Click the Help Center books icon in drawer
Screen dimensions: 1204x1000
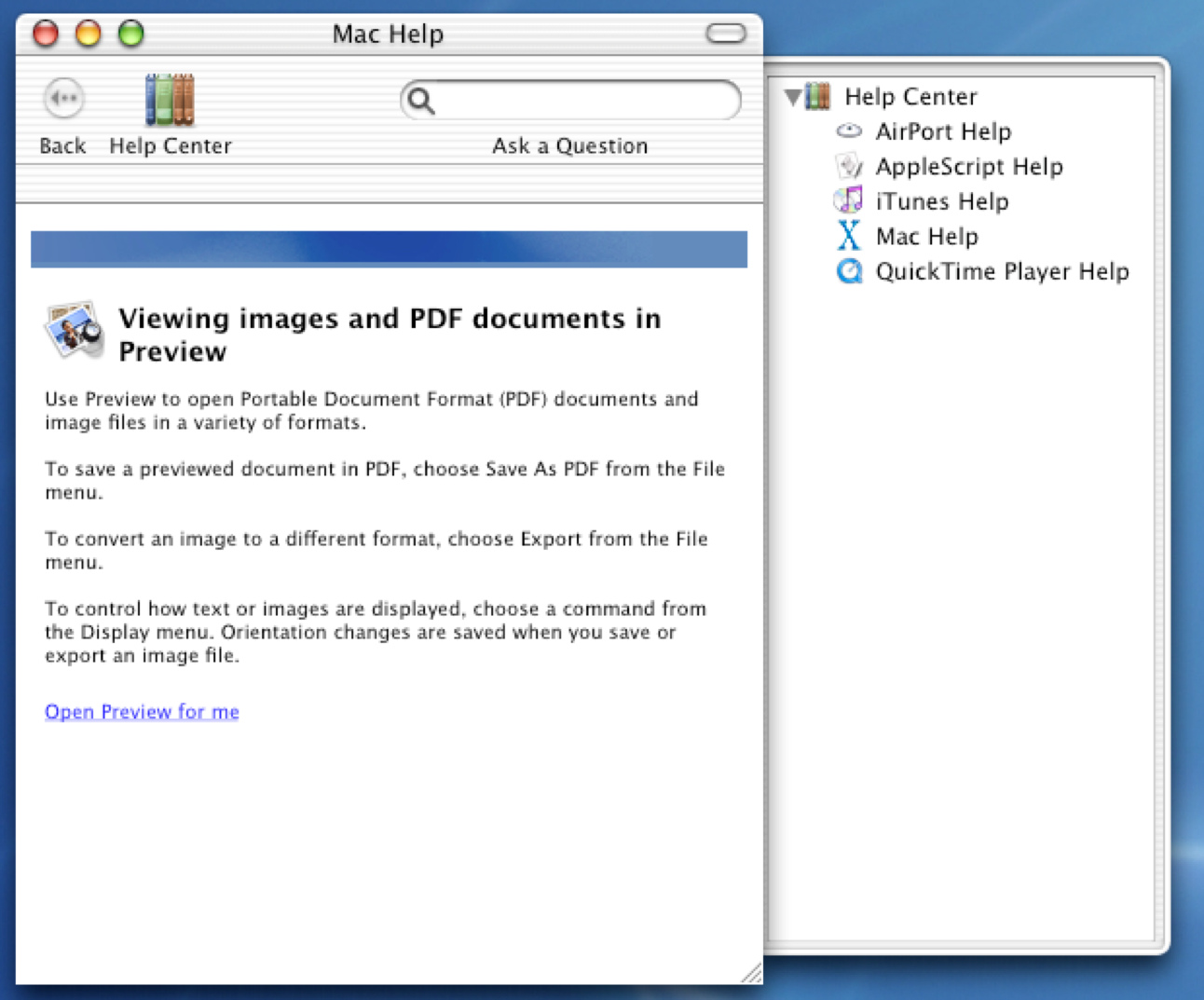point(817,96)
